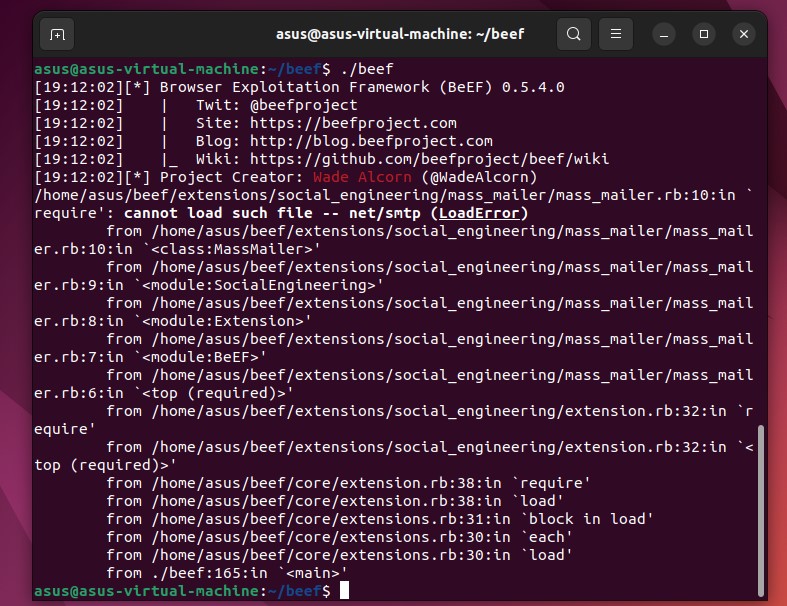The height and width of the screenshot is (606, 787).
Task: Click the './beef' command on first line
Action: pos(366,69)
